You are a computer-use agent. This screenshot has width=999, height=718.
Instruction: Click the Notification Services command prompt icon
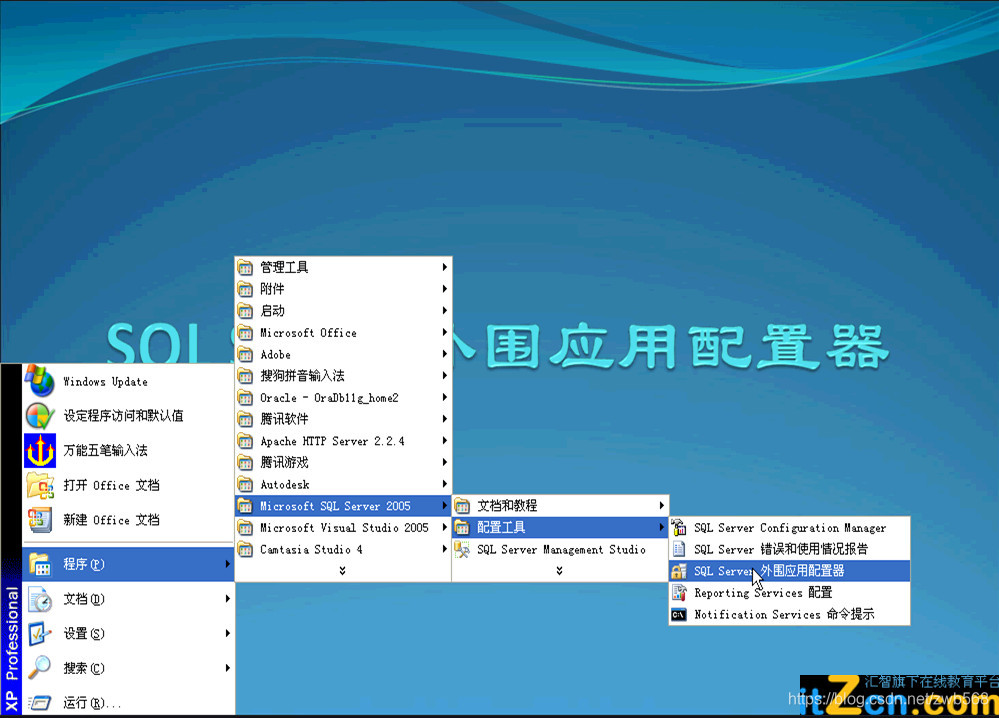point(679,614)
